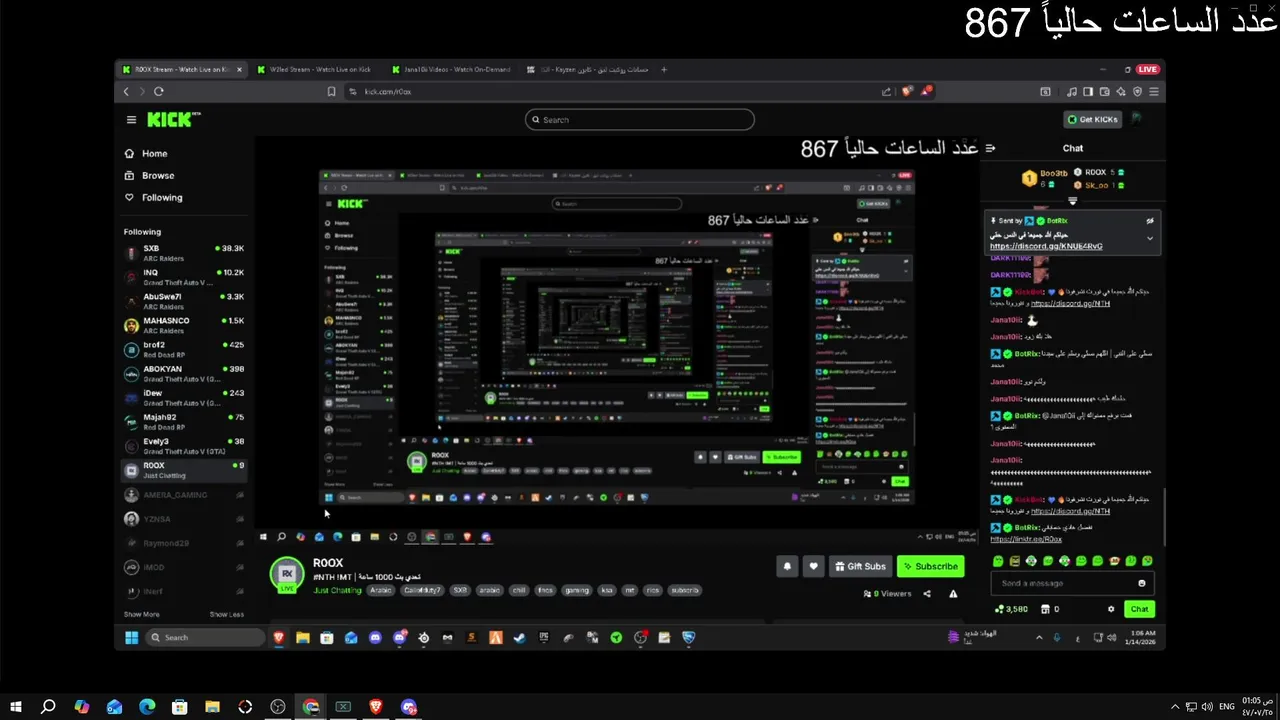Open offline YZNSA channel in sidebar
The width and height of the screenshot is (1280, 720).
click(x=184, y=519)
